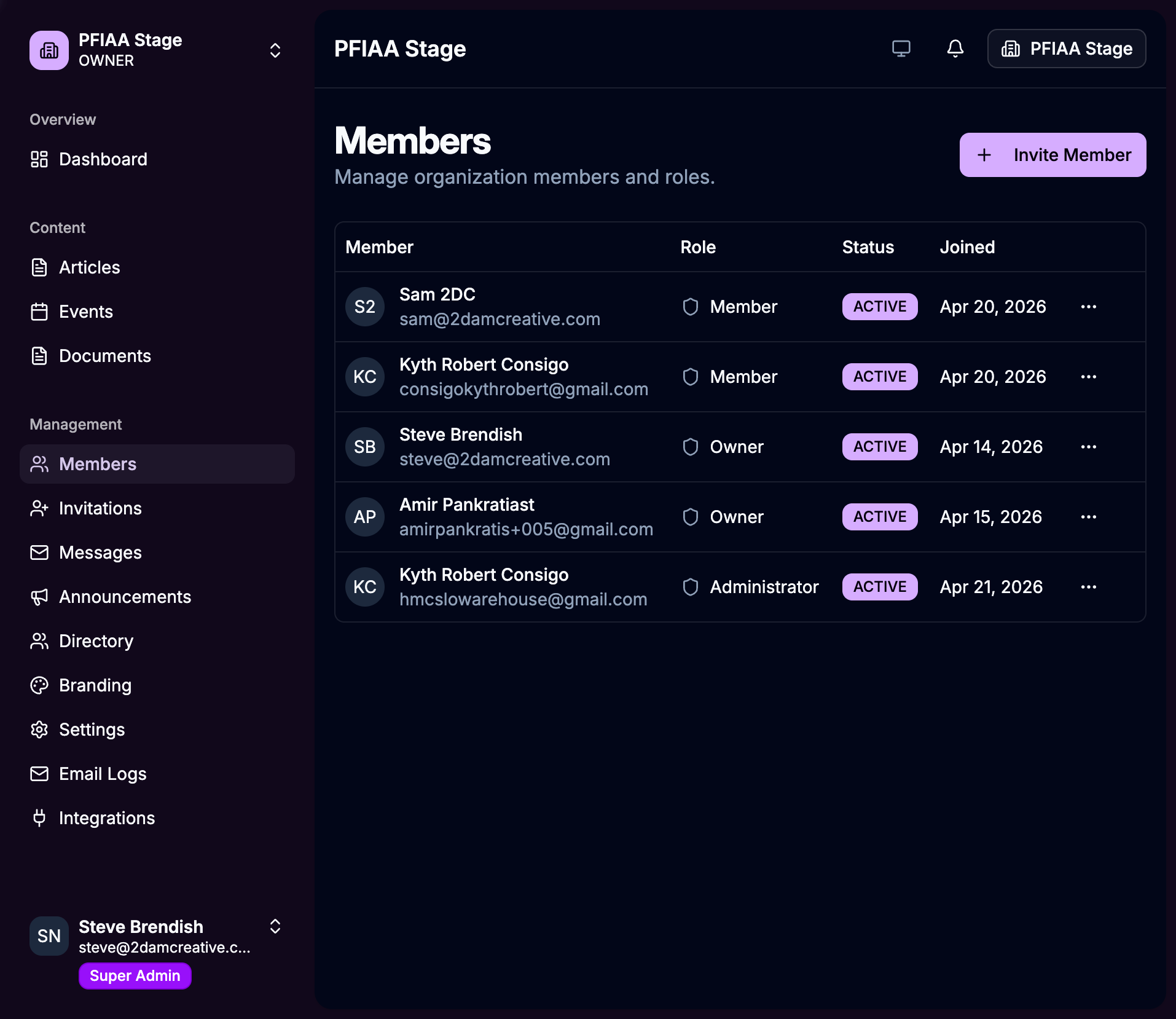1176x1019 pixels.
Task: Click the Super Admin badge
Action: click(x=135, y=976)
